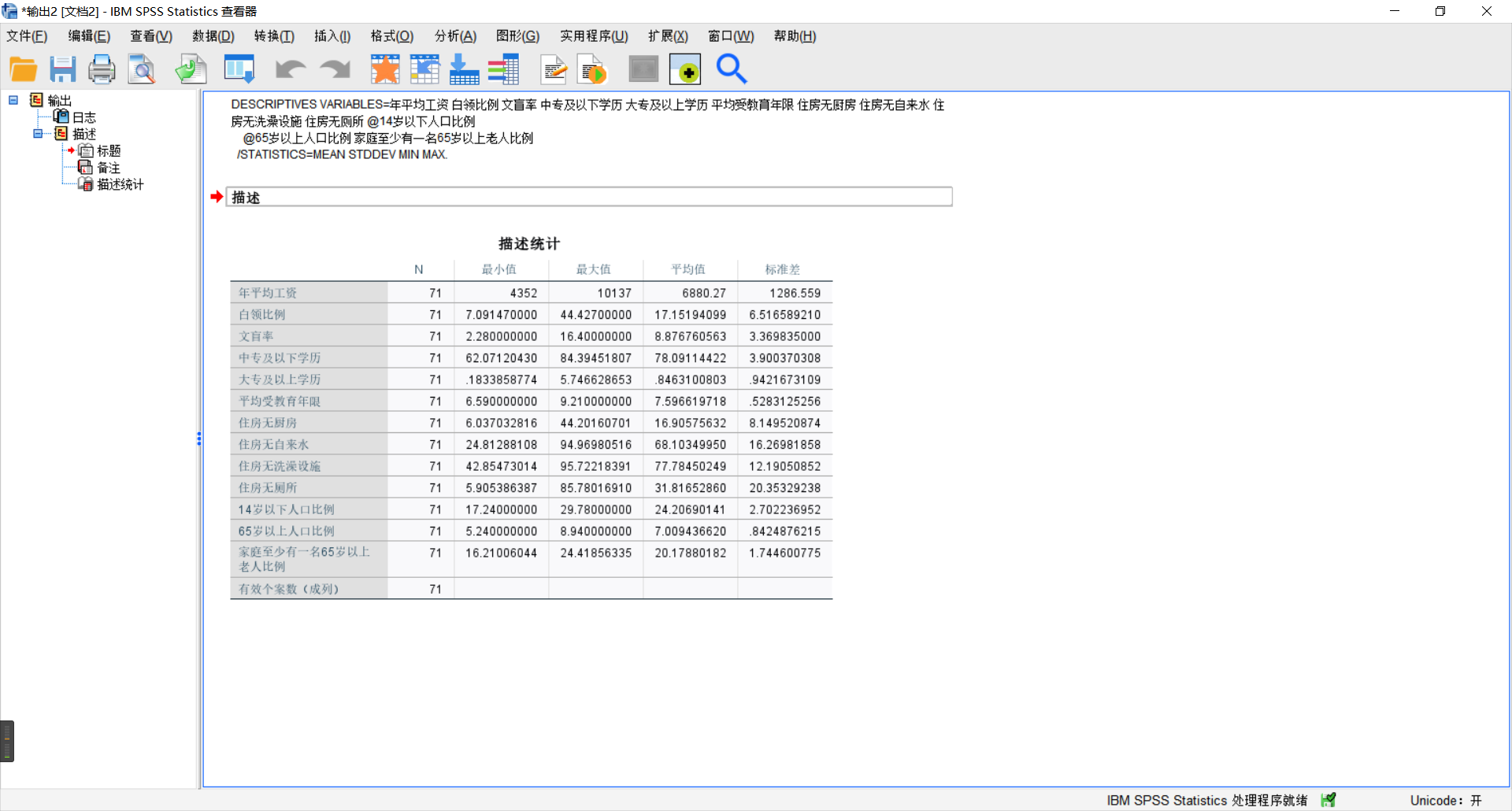Open the 实用程序(U) menu
1512x811 pixels.
coord(594,36)
